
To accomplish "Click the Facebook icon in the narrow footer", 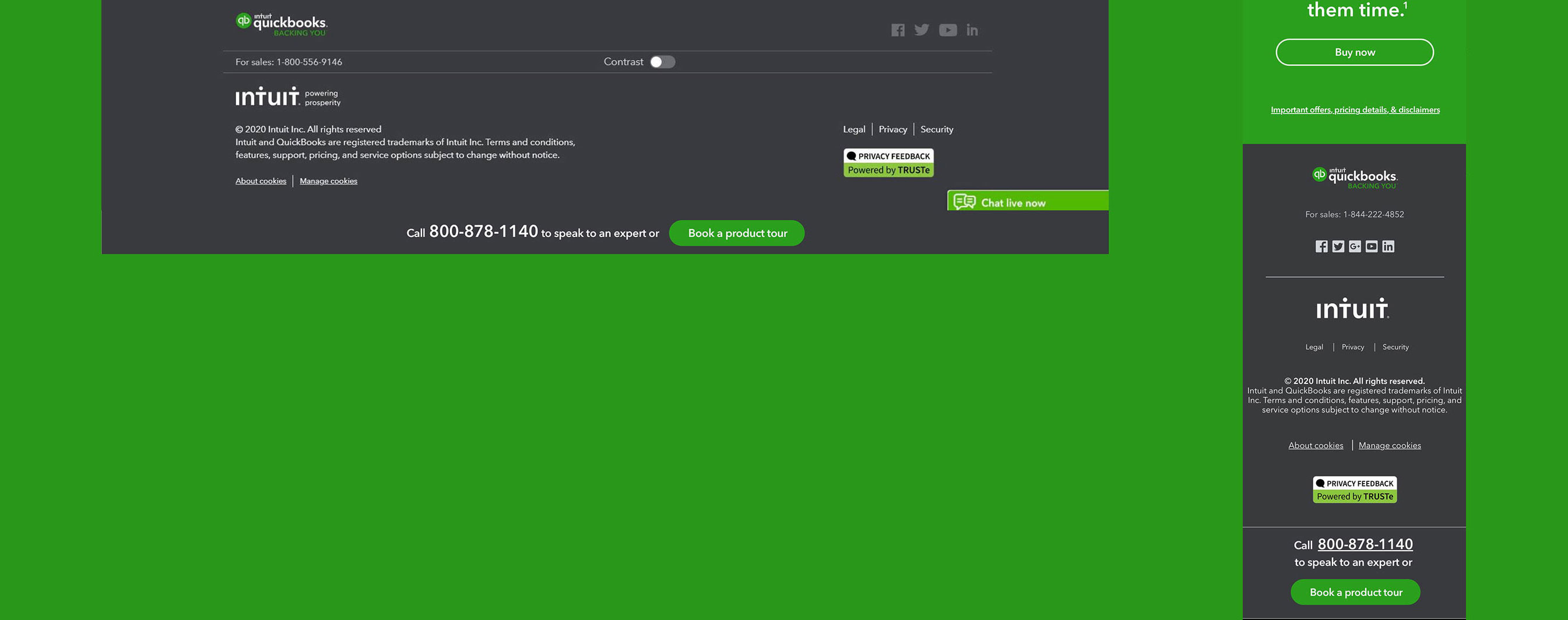I will click(1321, 246).
